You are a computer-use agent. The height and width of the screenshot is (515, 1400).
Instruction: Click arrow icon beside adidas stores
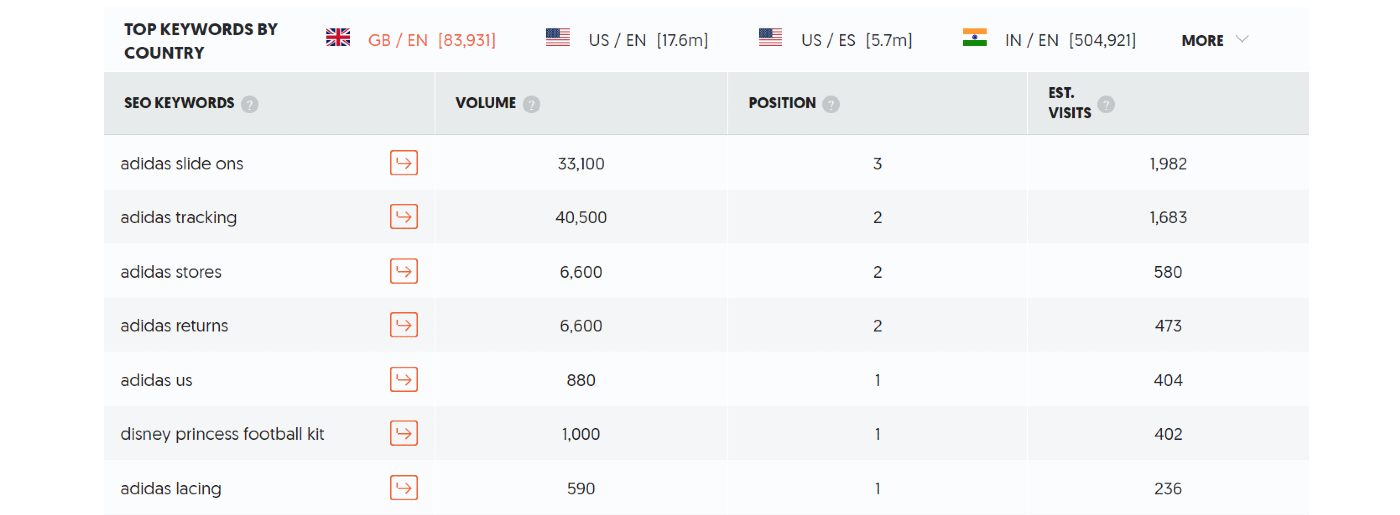(403, 271)
